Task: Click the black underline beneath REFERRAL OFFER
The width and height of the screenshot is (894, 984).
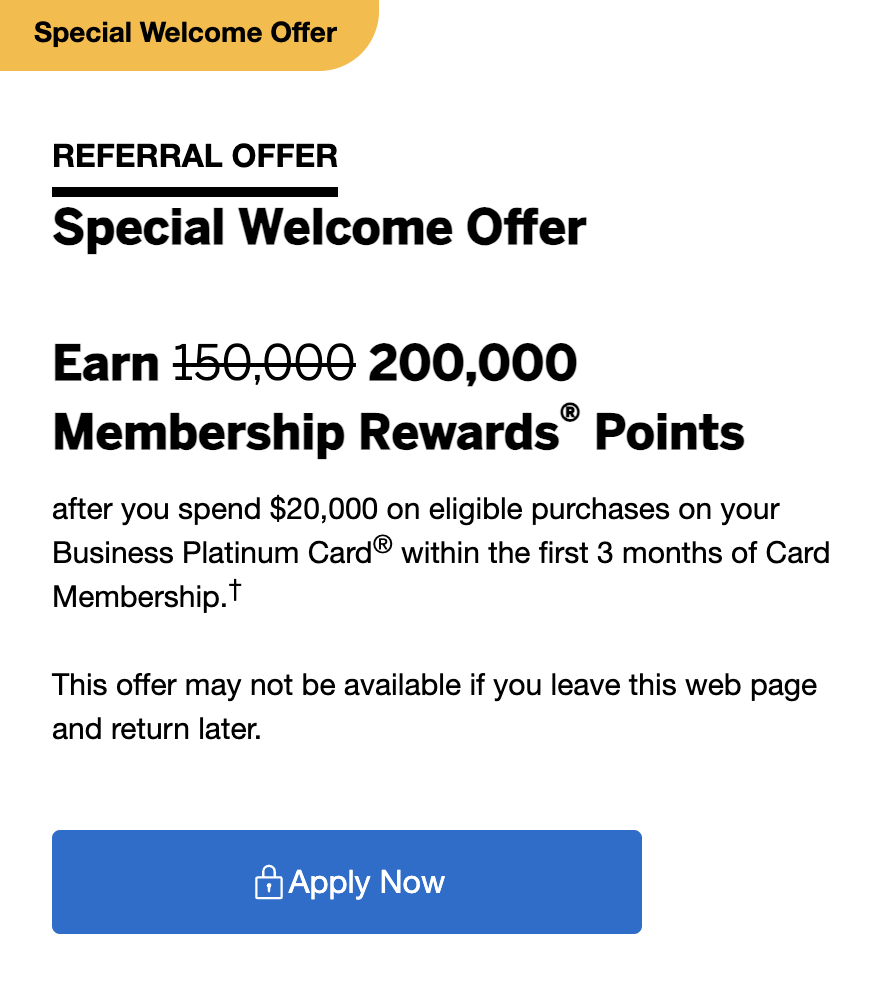Action: (x=195, y=191)
